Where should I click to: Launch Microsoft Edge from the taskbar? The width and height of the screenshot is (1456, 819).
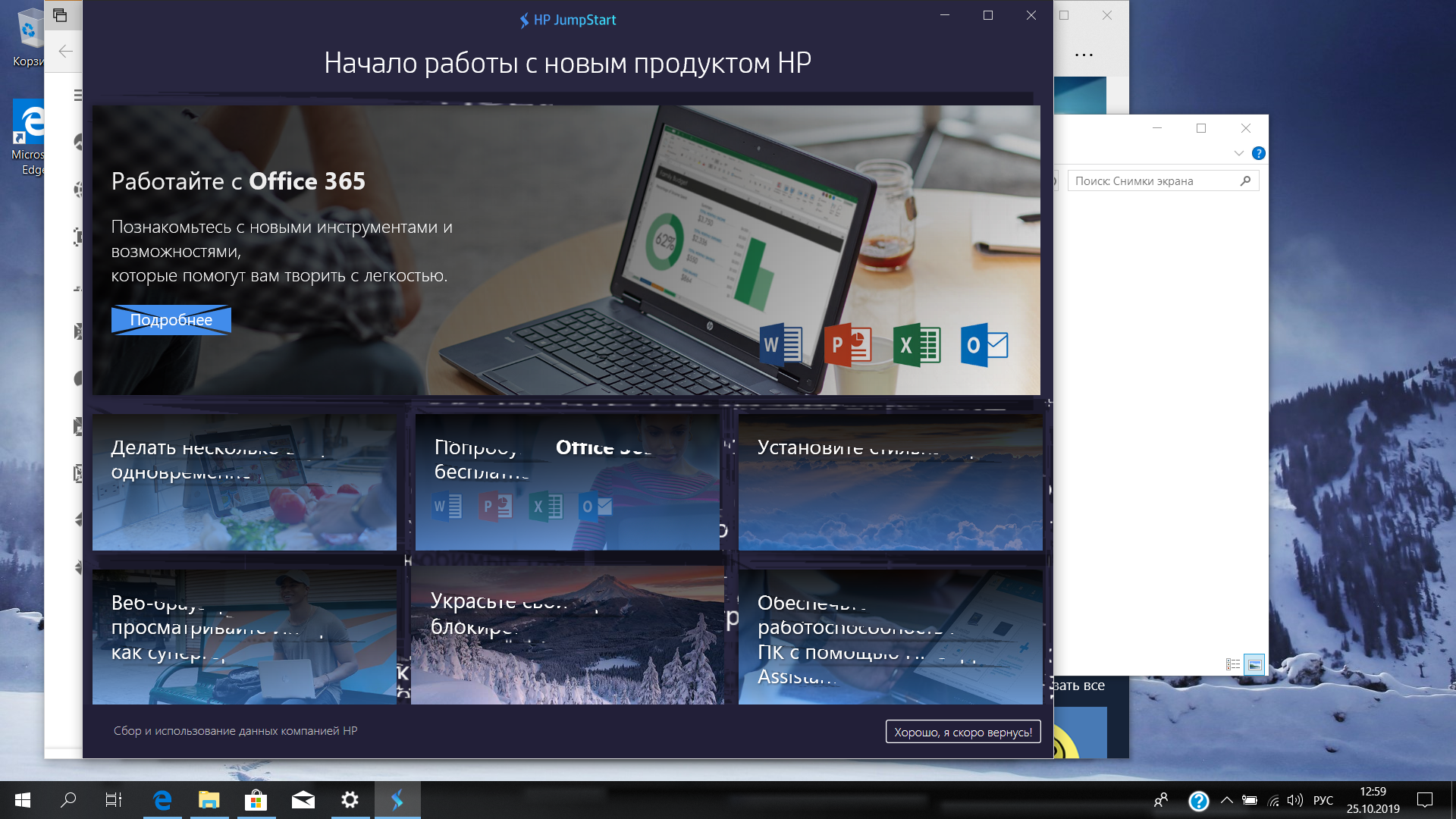[162, 800]
